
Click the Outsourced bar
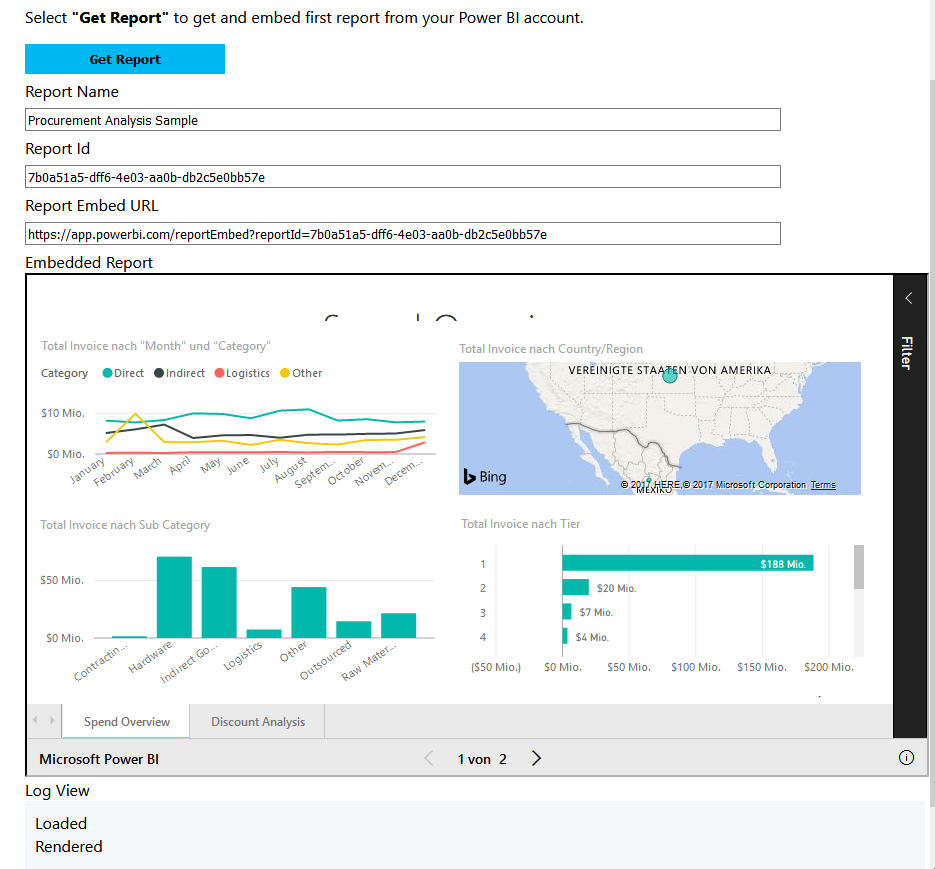click(x=354, y=629)
